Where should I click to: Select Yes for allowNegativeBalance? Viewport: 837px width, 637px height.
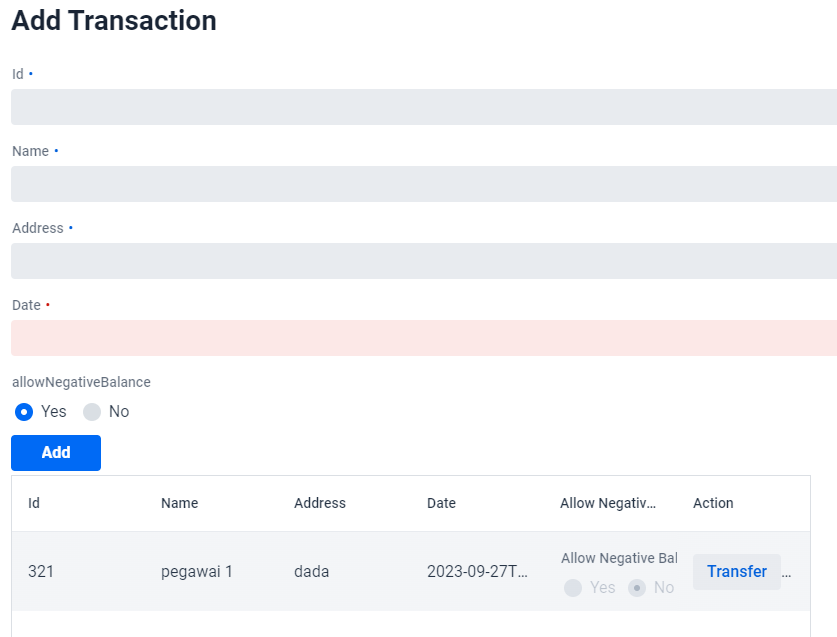click(25, 412)
